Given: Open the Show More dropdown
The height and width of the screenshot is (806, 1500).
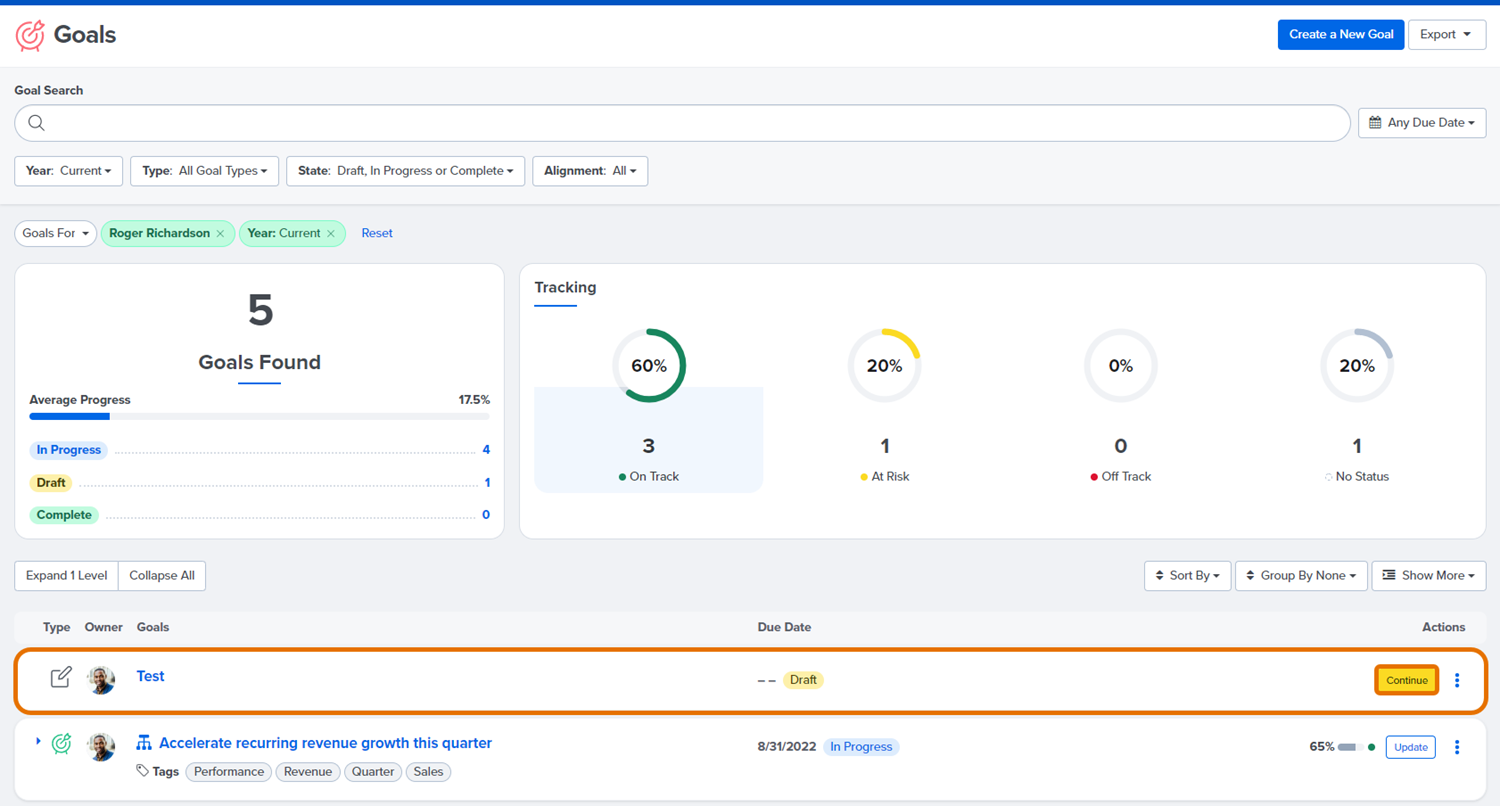Looking at the screenshot, I should tap(1428, 575).
